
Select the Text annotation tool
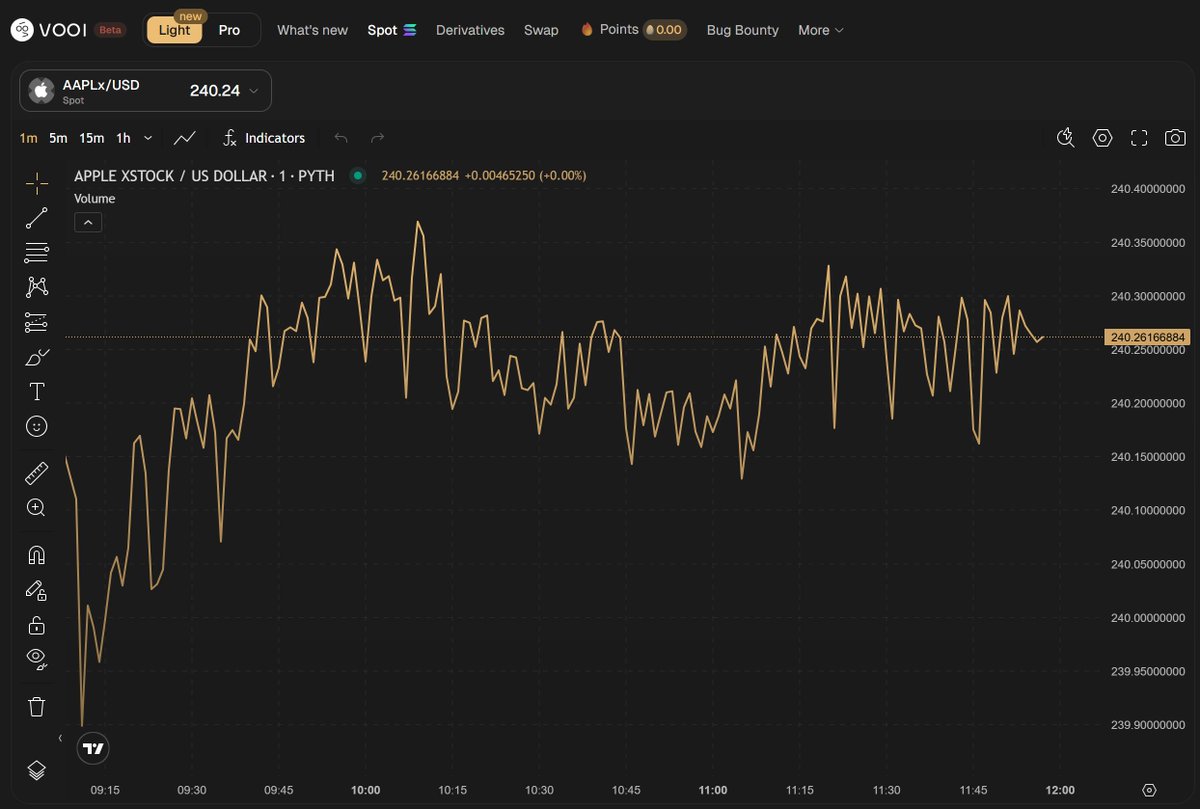click(37, 392)
